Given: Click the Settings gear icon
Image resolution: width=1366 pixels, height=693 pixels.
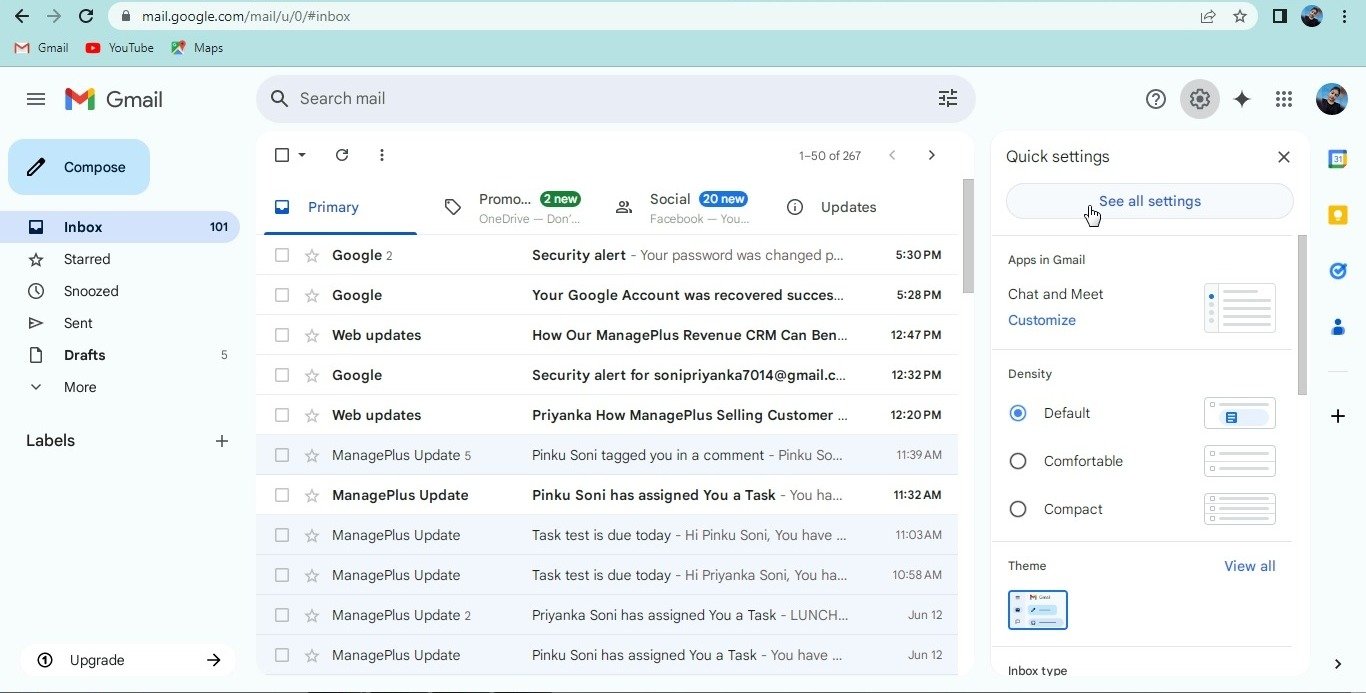Looking at the screenshot, I should [x=1200, y=99].
